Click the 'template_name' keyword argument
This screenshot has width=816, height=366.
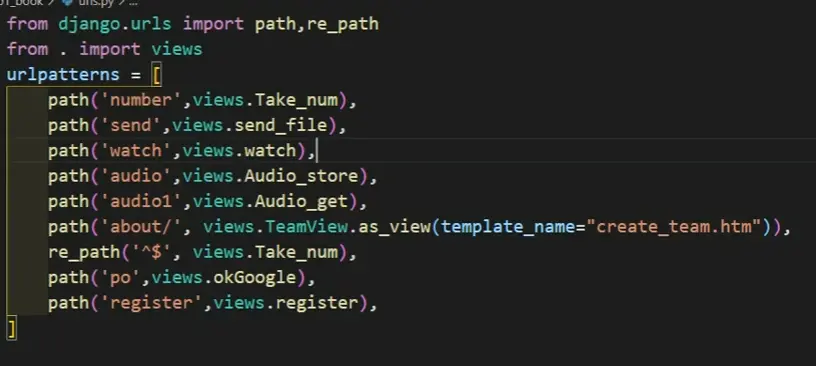point(508,227)
